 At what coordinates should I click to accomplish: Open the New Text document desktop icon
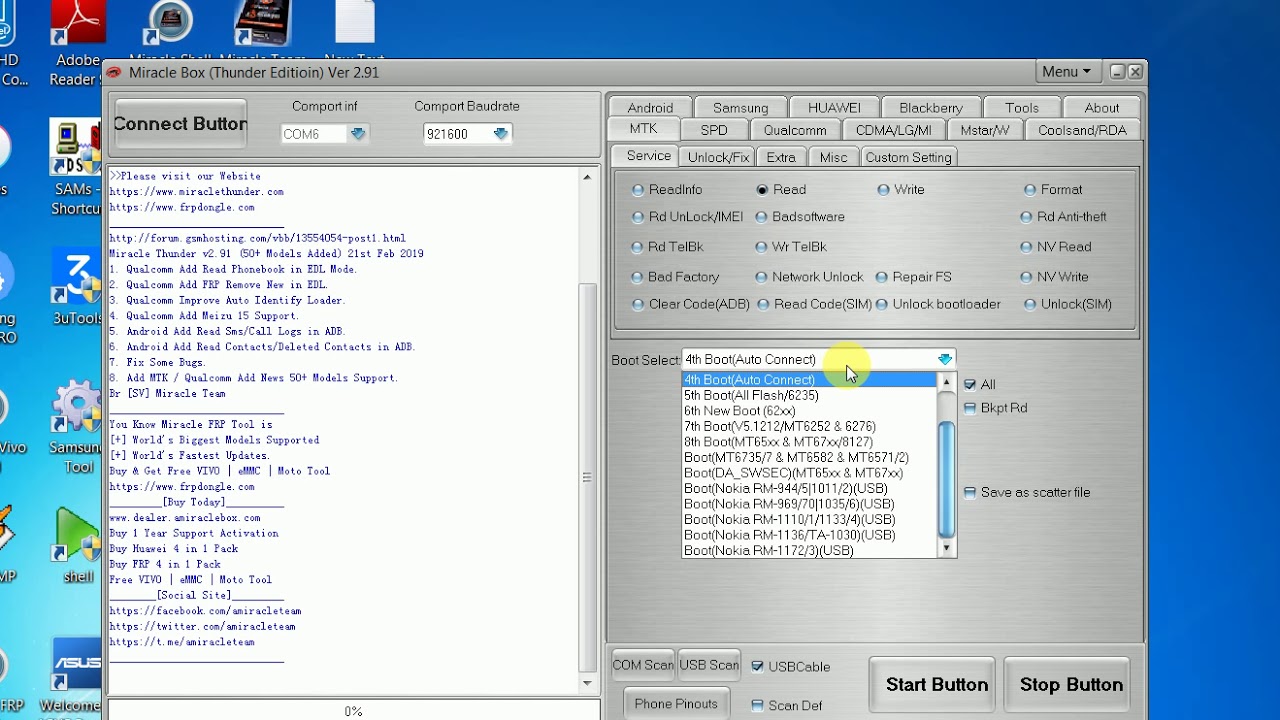(x=354, y=32)
